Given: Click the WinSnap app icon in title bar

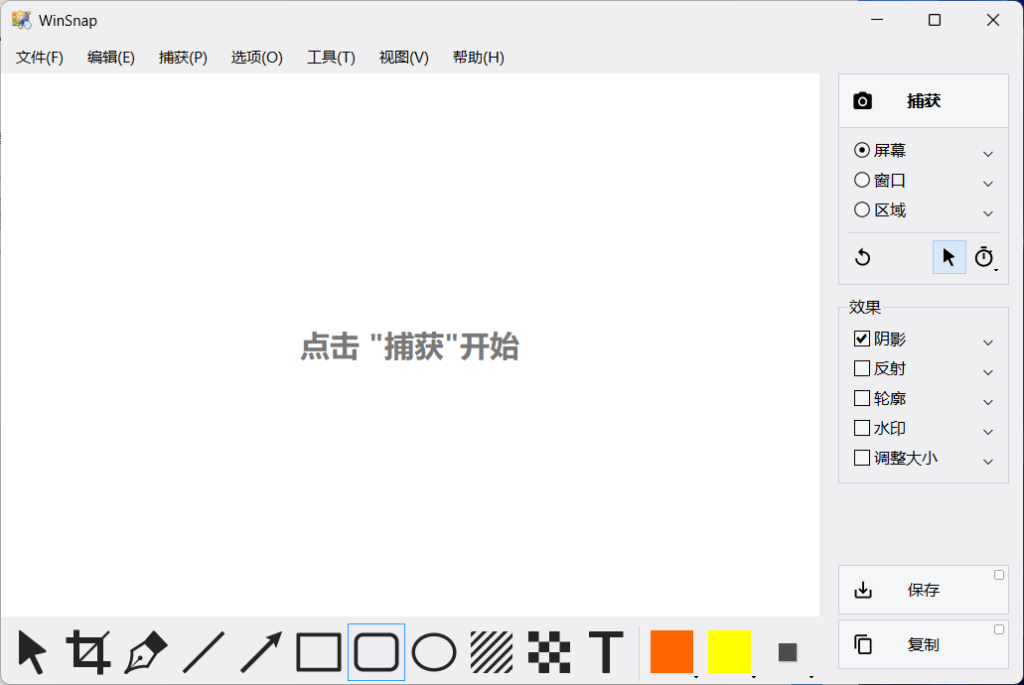Looking at the screenshot, I should pyautogui.click(x=21, y=20).
